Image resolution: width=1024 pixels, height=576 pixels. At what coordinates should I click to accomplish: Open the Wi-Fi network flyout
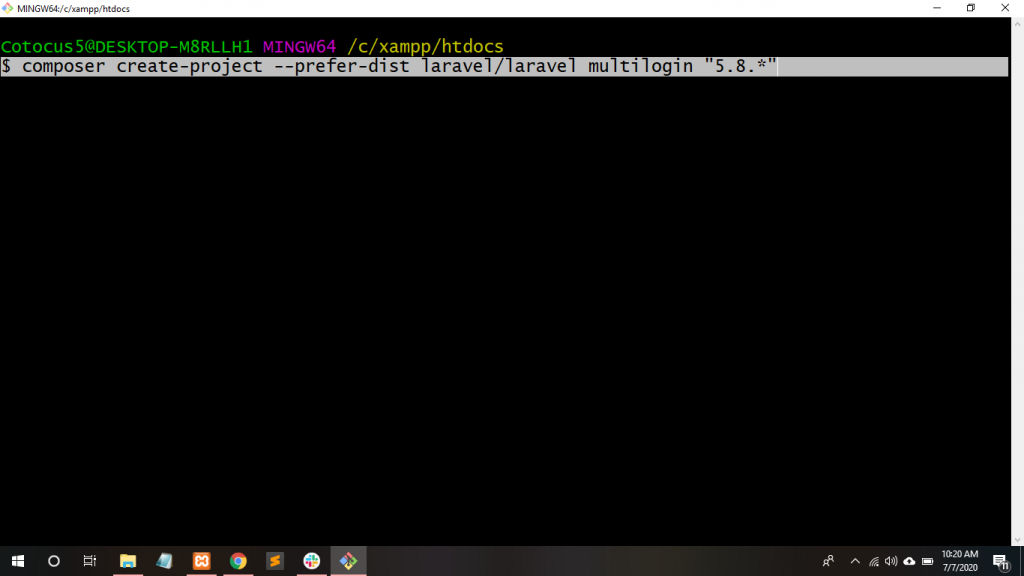tap(874, 561)
